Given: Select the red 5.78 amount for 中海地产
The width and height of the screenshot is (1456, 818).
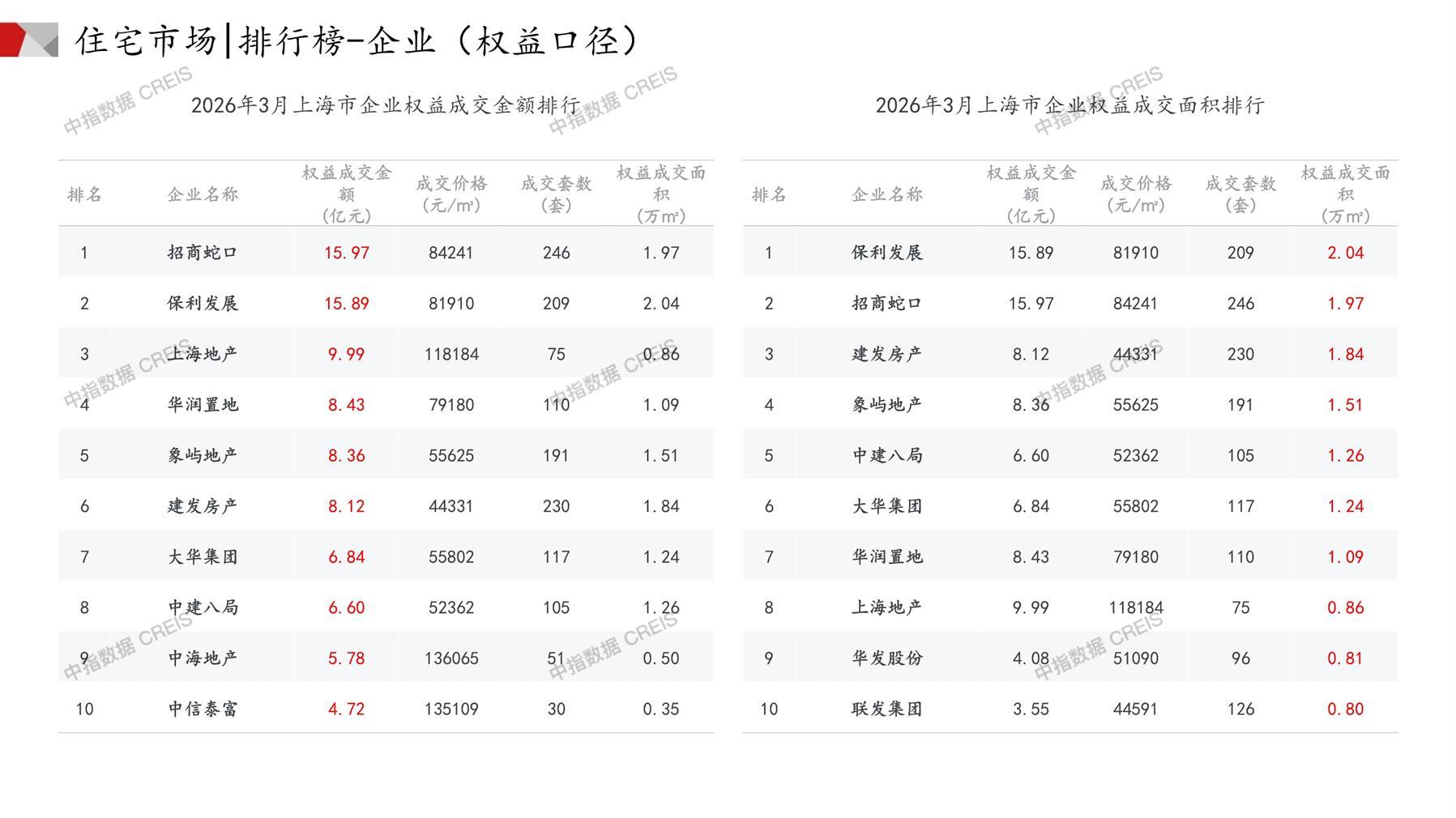Looking at the screenshot, I should pyautogui.click(x=346, y=658).
